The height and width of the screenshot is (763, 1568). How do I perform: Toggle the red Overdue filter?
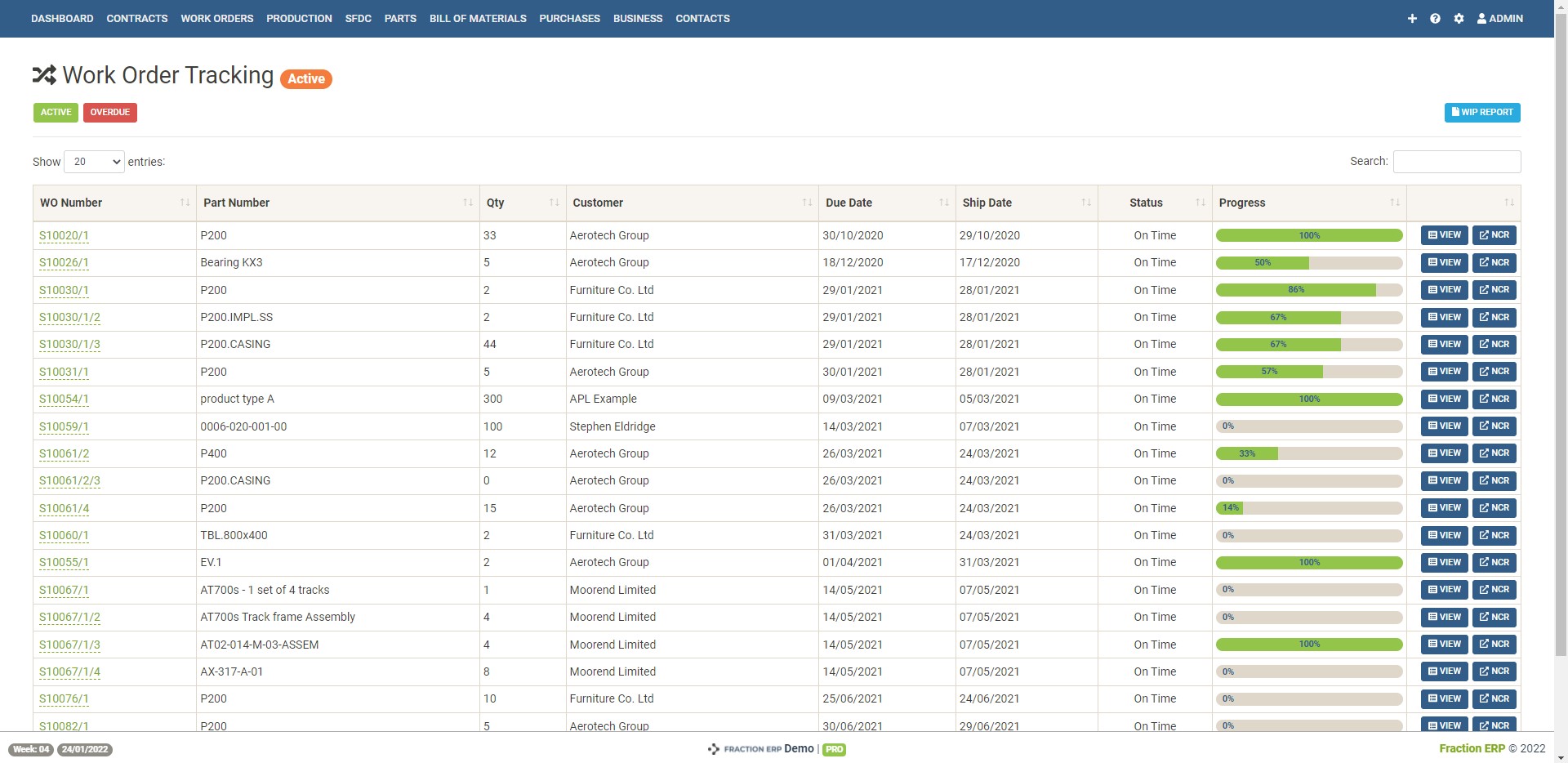(109, 112)
